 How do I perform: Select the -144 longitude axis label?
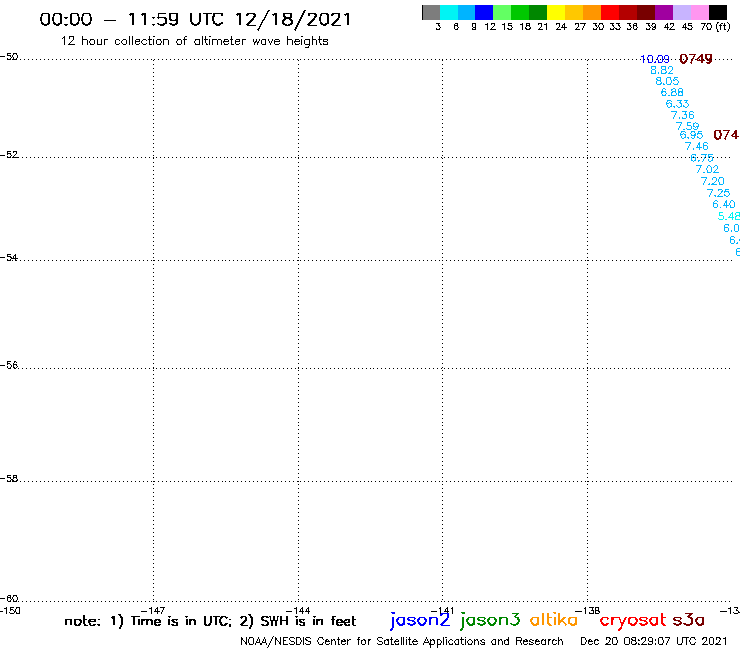point(298,611)
